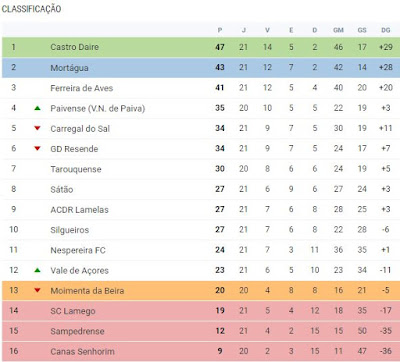400x362 pixels.
Task: Click the red down arrow beside Moimenta da Beira
Action: click(x=38, y=290)
